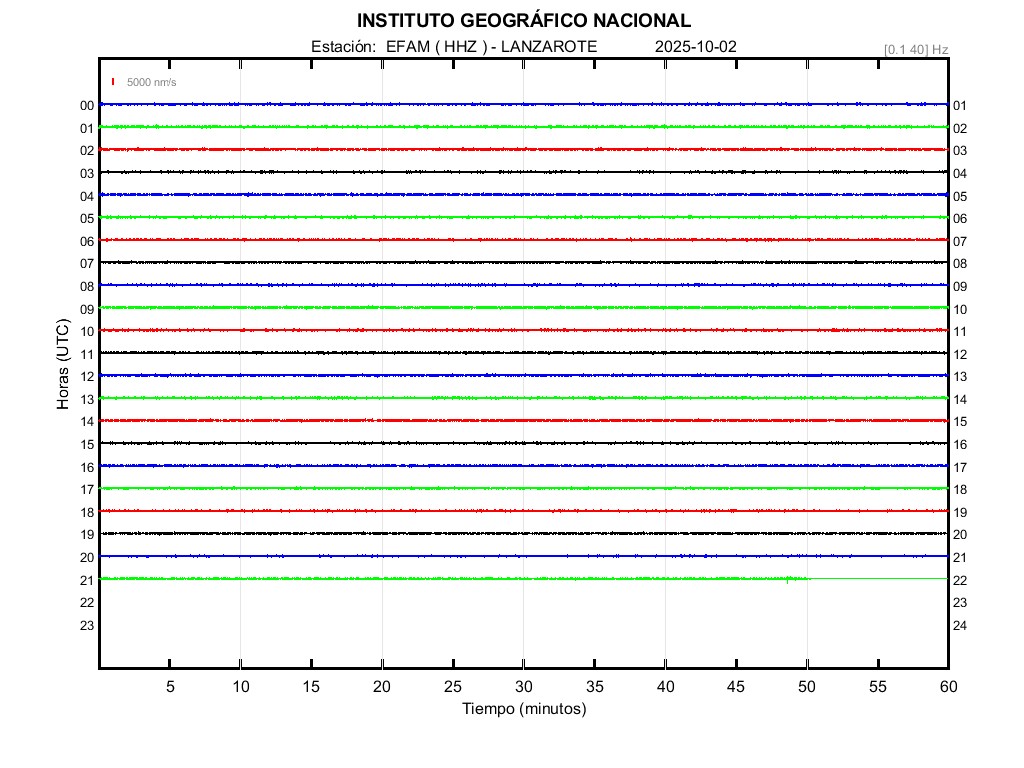Viewport: 1024px width, 768px height.
Task: Click the 60 minute tick label
Action: click(x=947, y=686)
